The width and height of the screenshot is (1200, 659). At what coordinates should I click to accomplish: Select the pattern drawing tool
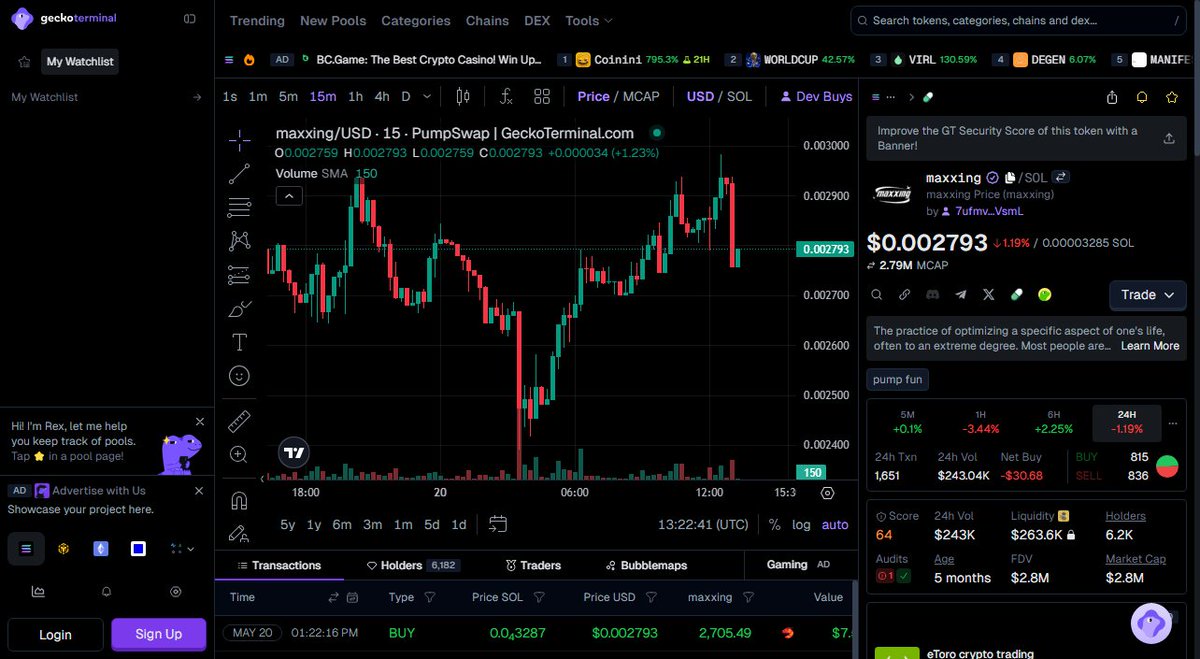(x=239, y=241)
